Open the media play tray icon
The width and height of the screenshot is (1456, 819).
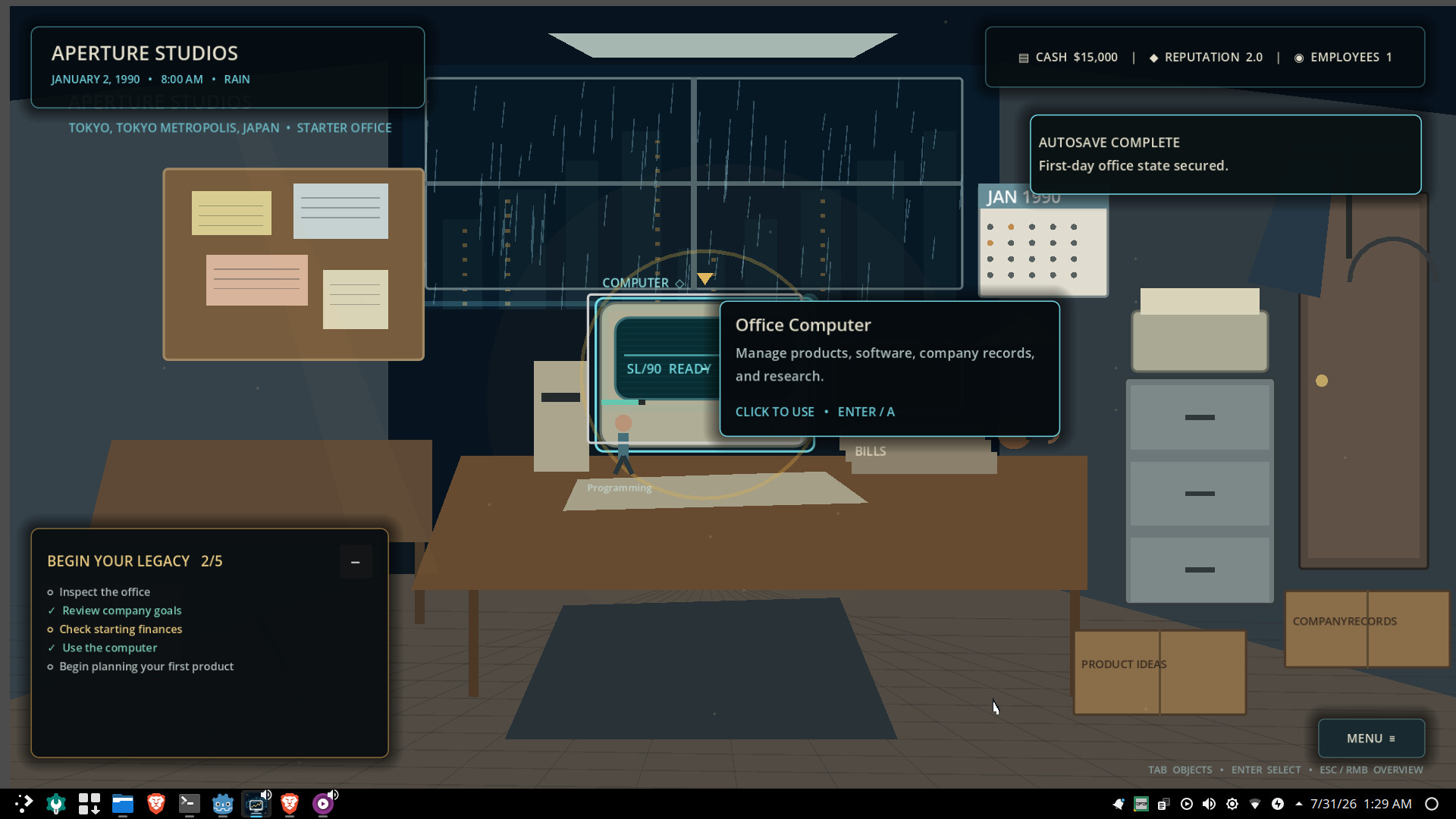click(1187, 804)
